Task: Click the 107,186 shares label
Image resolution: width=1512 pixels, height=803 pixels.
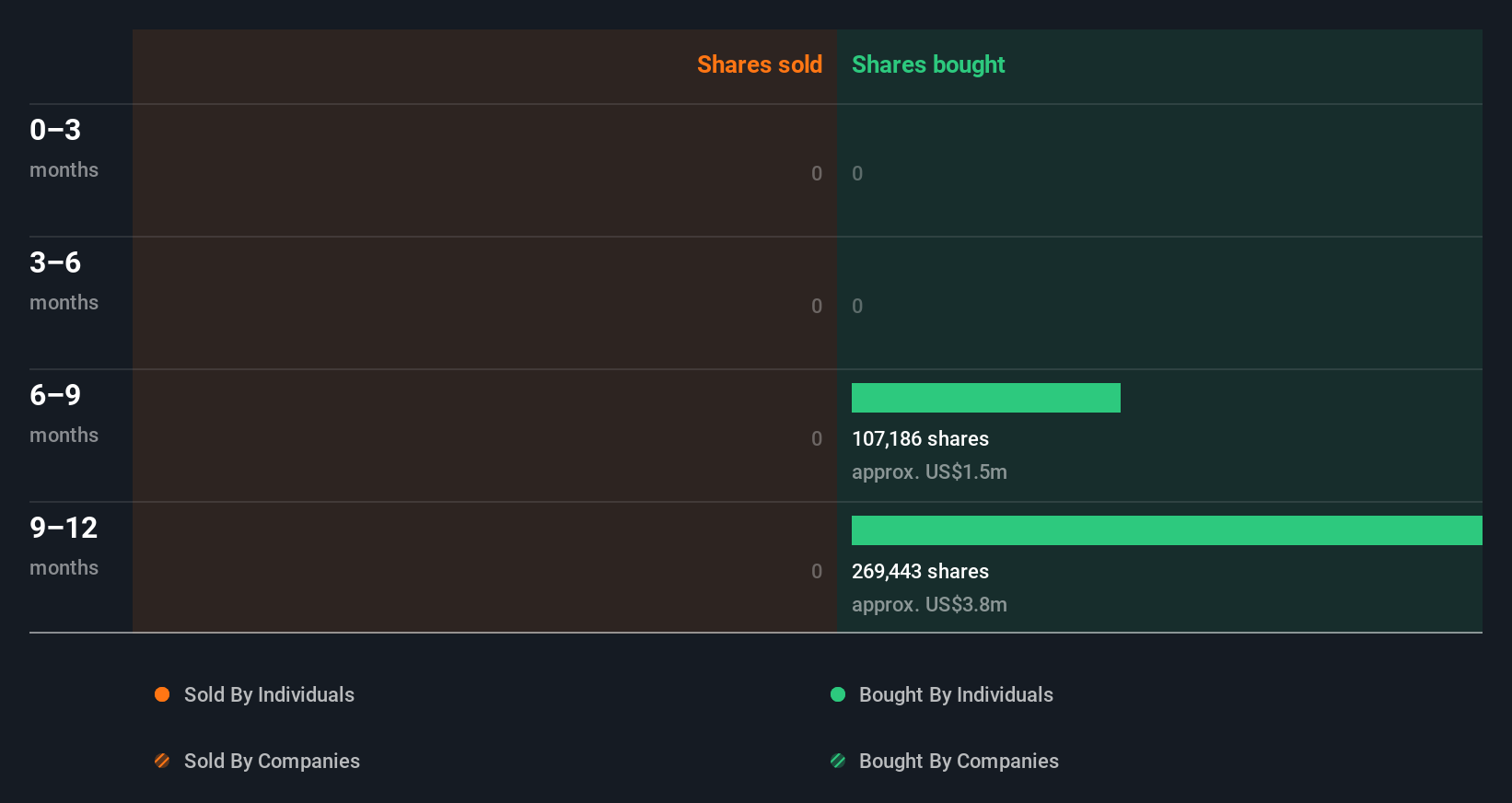Action: pyautogui.click(x=920, y=439)
